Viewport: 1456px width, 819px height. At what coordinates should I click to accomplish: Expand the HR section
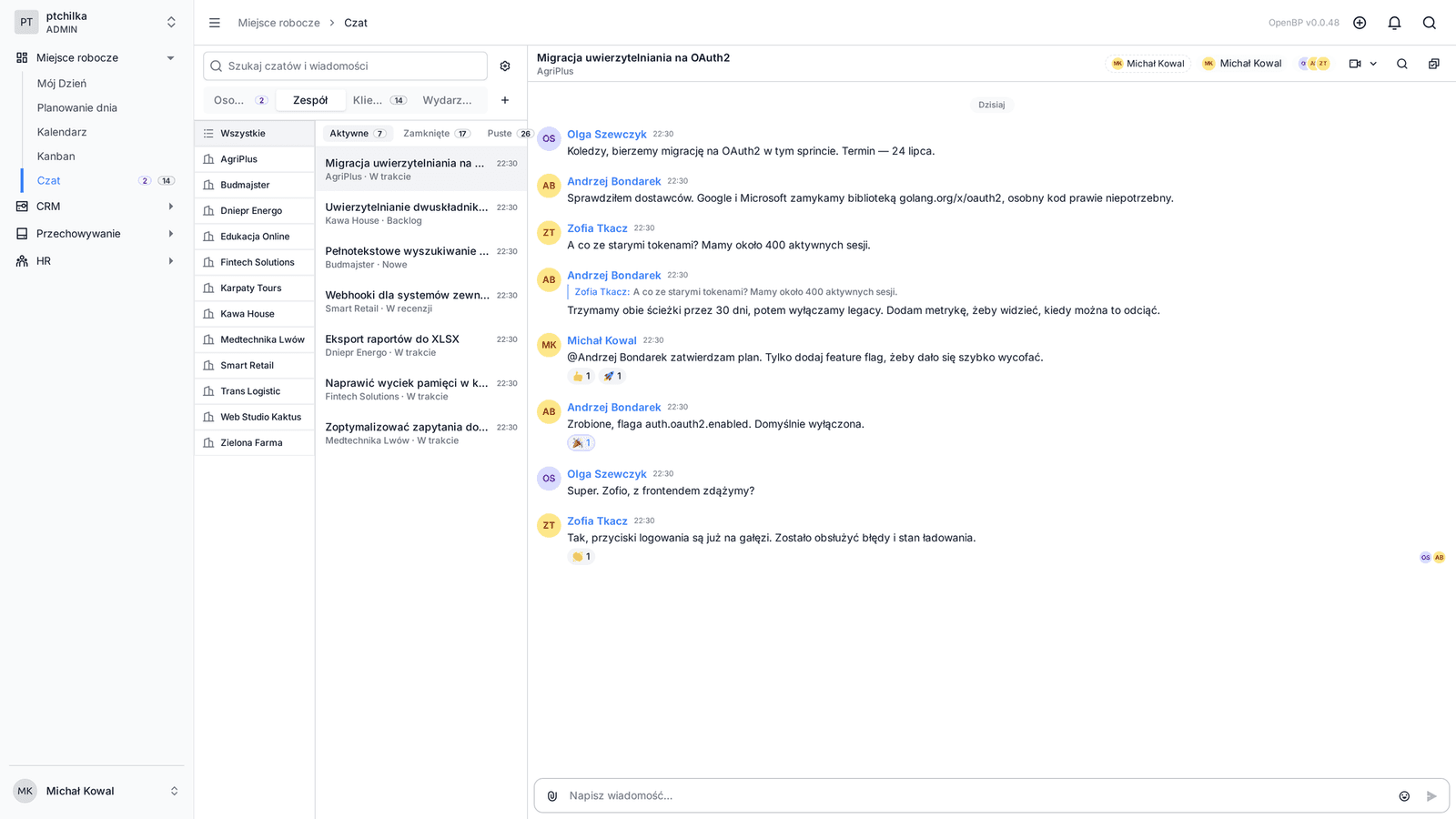[170, 261]
